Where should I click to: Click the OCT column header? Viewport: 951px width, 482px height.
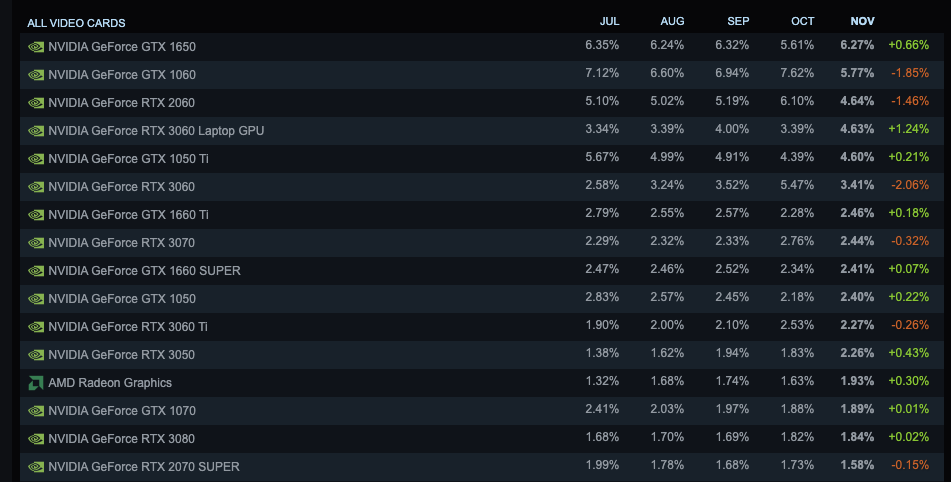(x=803, y=21)
